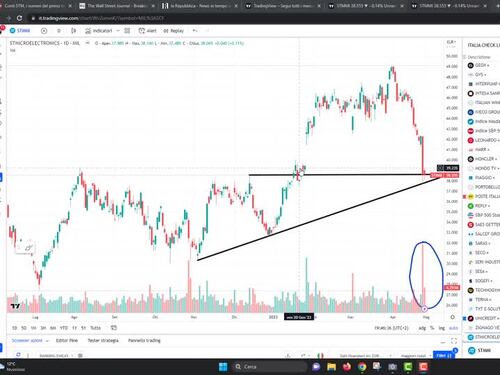500x375 pixels.
Task: Open chart axis settings gear icon
Action: (452, 317)
